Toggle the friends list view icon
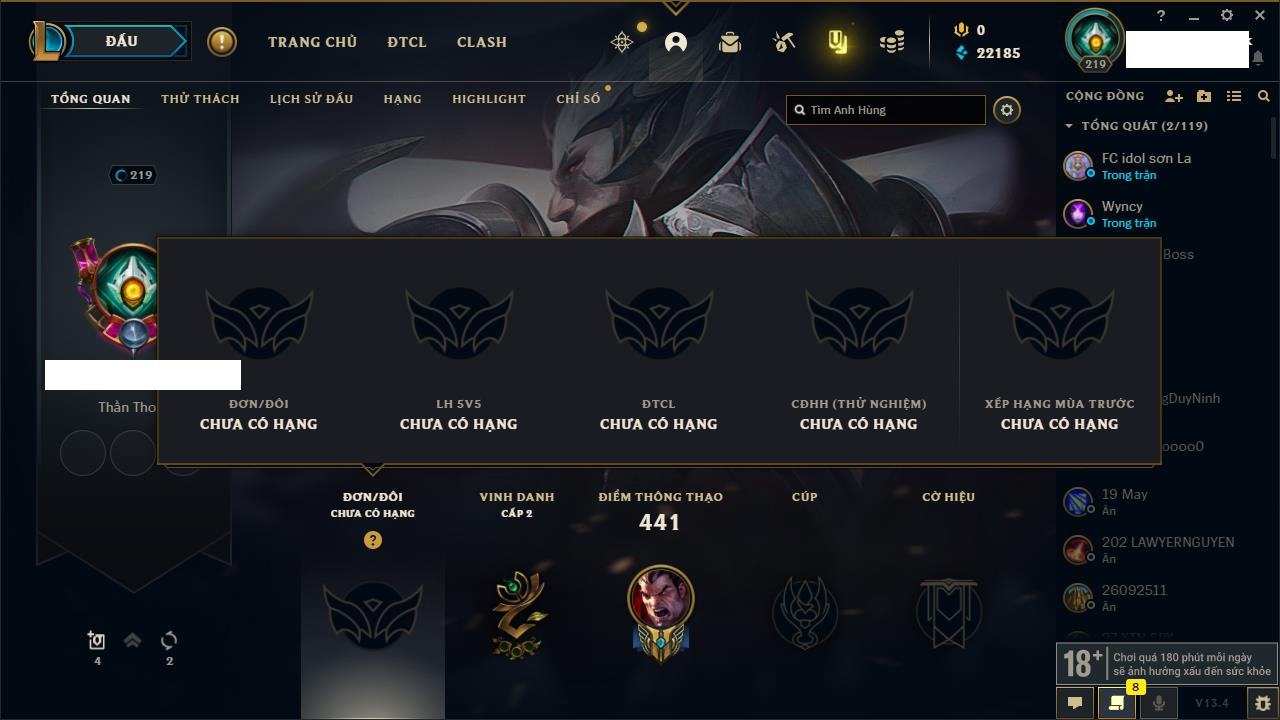The height and width of the screenshot is (720, 1280). (x=1234, y=96)
